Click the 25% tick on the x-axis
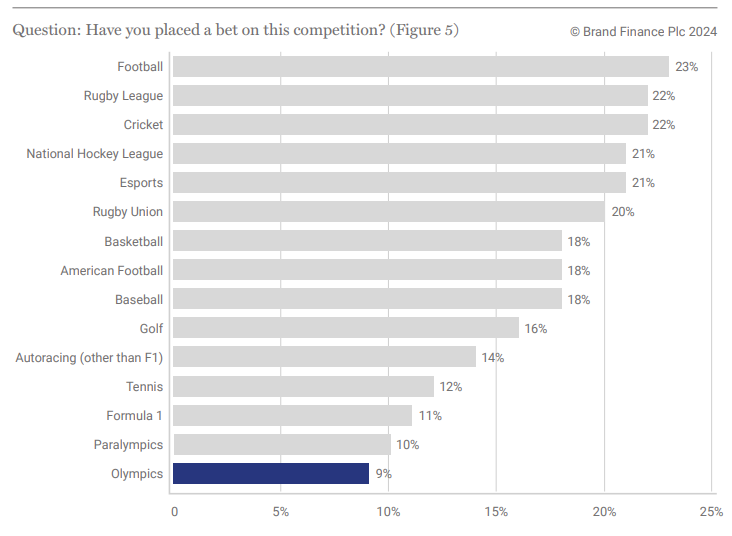Screen dimensions: 732x536 tap(711, 512)
